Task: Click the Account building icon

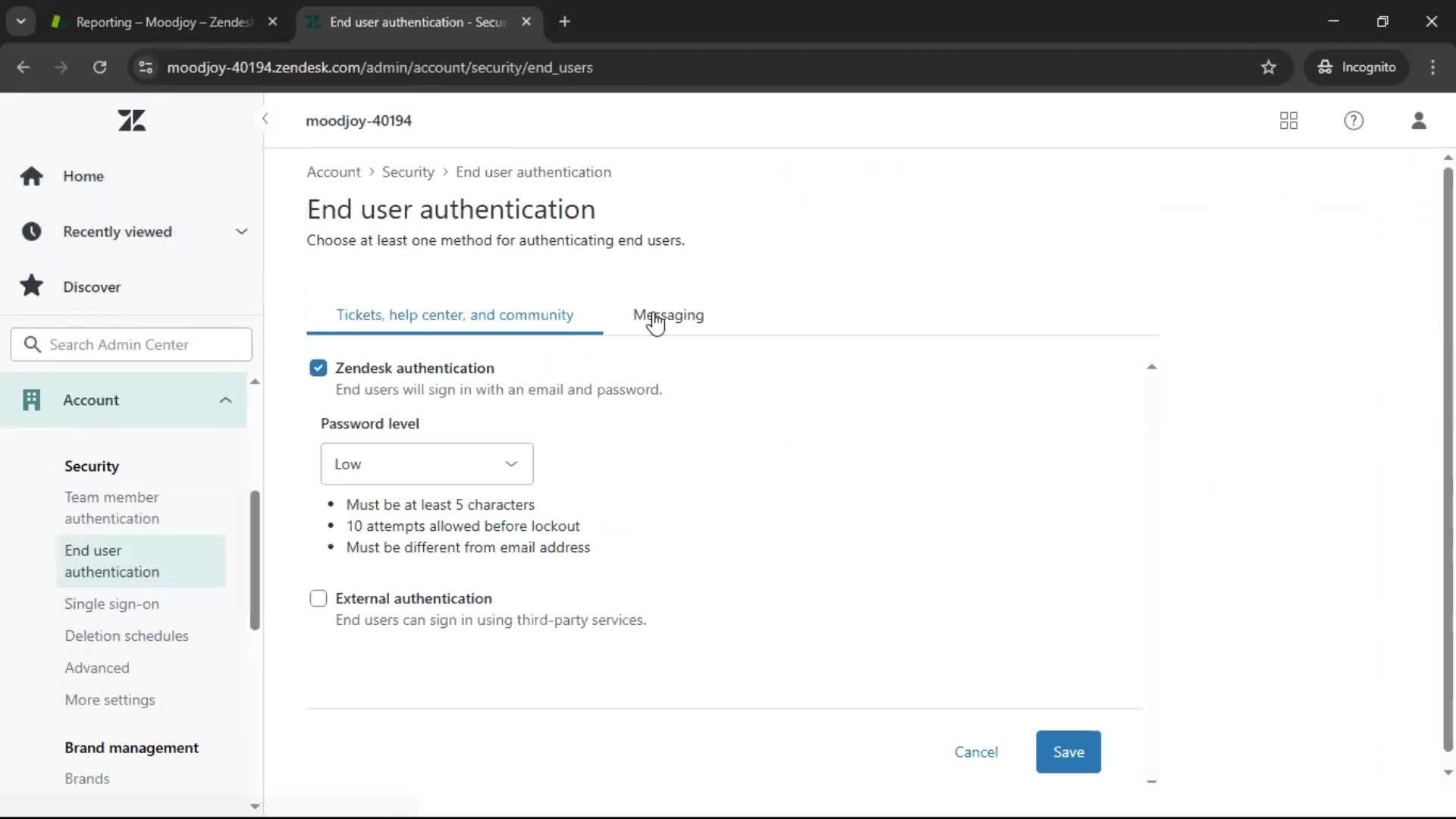Action: pyautogui.click(x=32, y=400)
